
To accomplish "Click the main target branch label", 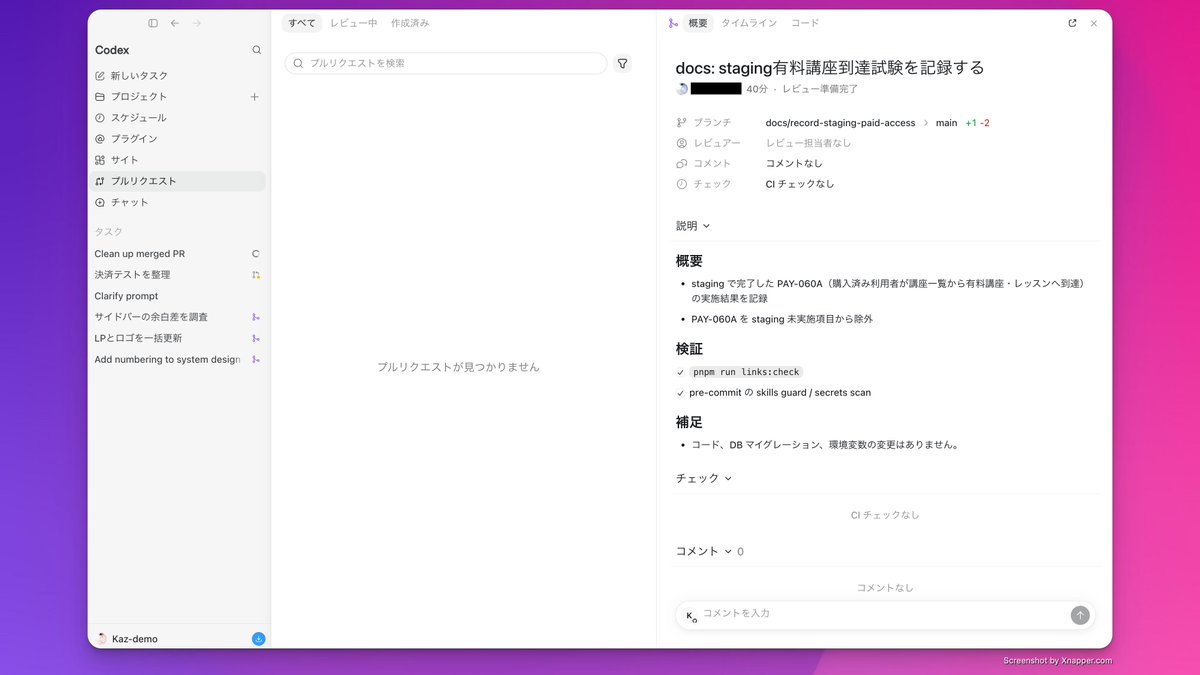I will click(x=946, y=123).
